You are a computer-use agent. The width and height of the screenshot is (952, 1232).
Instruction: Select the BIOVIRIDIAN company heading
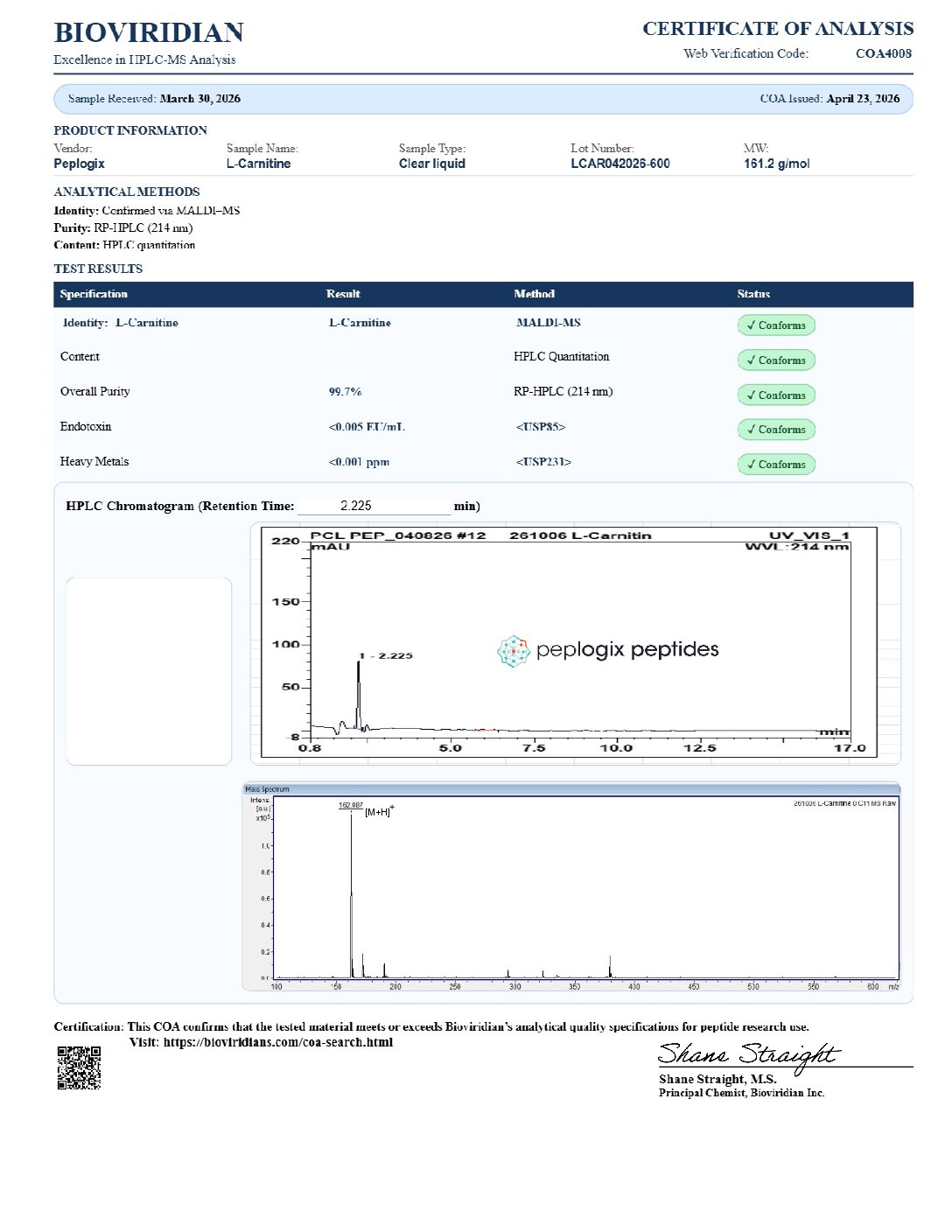pos(149,32)
